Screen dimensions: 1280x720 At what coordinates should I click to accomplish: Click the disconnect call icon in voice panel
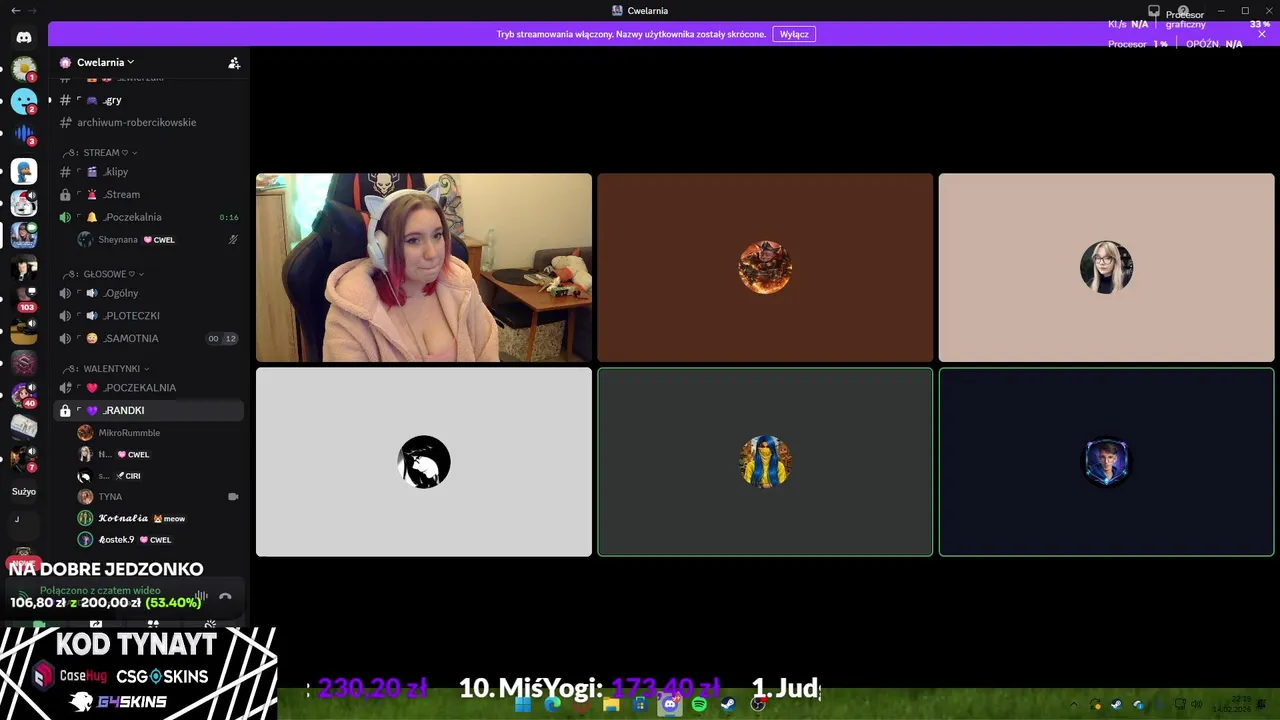click(x=225, y=597)
